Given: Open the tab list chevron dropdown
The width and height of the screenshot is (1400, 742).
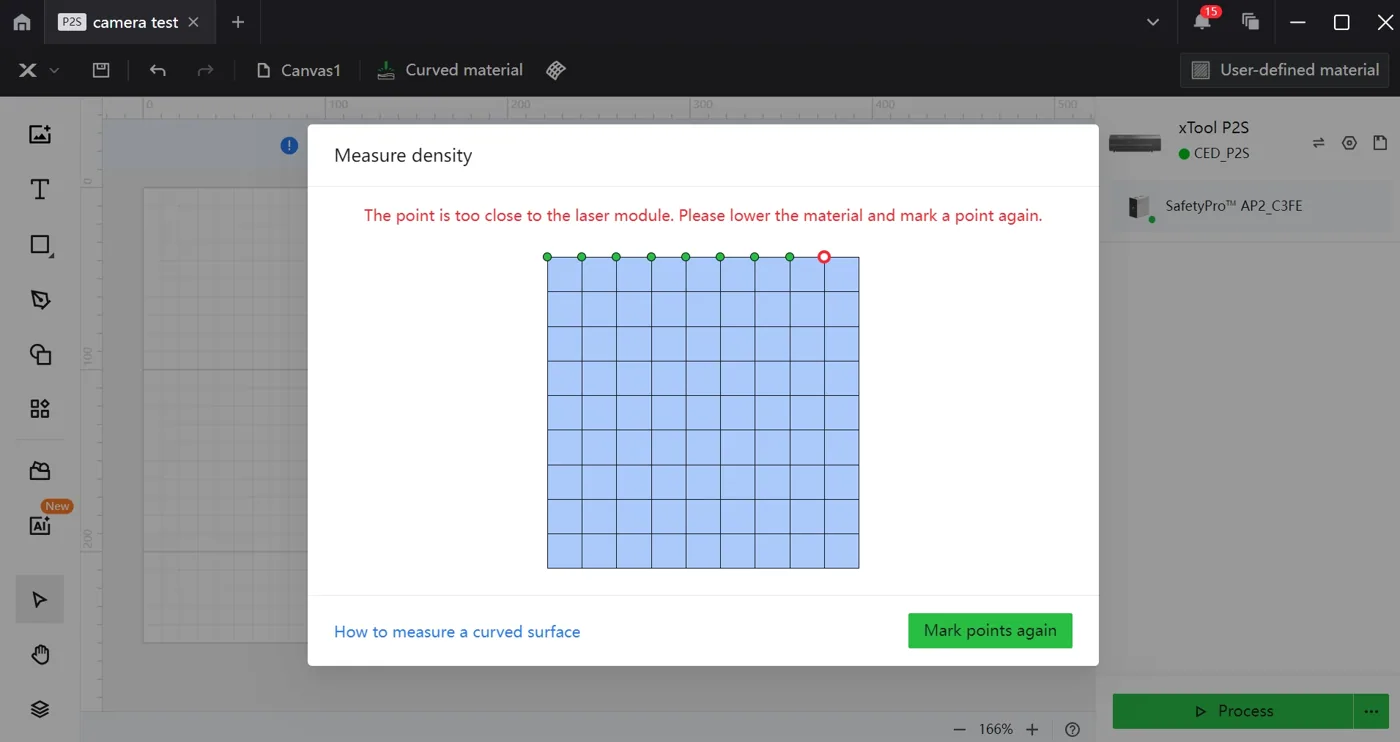Looking at the screenshot, I should click(x=1153, y=22).
